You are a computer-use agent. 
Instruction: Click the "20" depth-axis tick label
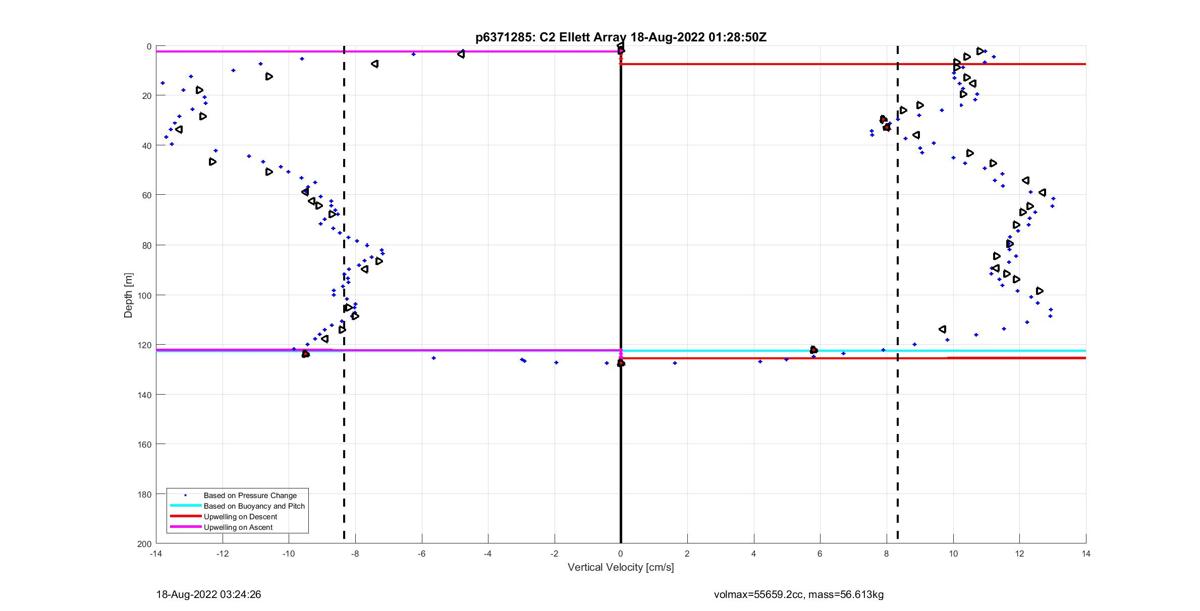(147, 96)
